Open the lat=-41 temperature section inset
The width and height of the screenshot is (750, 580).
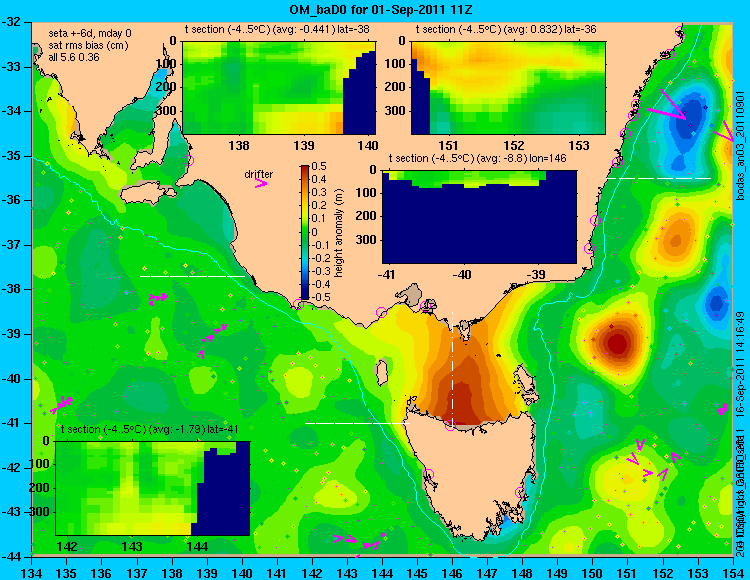tap(153, 488)
